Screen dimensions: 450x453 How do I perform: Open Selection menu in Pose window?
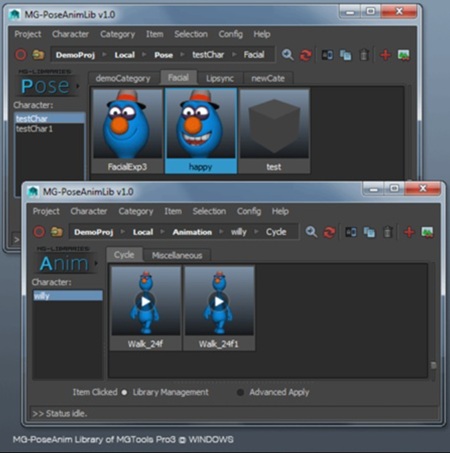[191, 34]
